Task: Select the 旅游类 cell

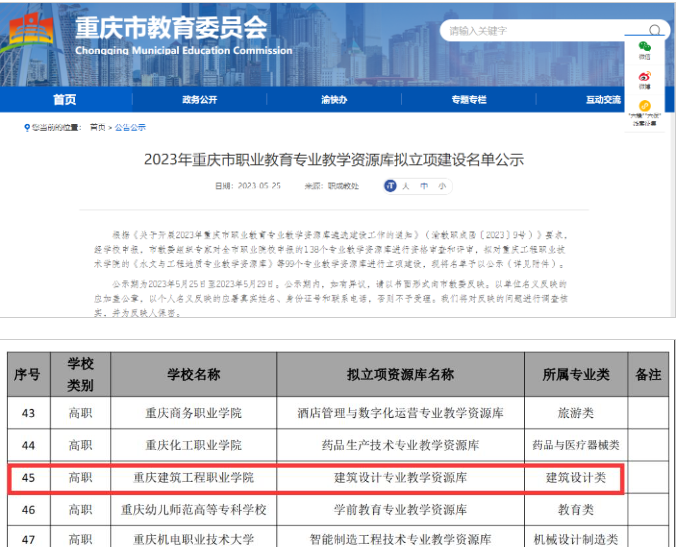Action: [576, 413]
